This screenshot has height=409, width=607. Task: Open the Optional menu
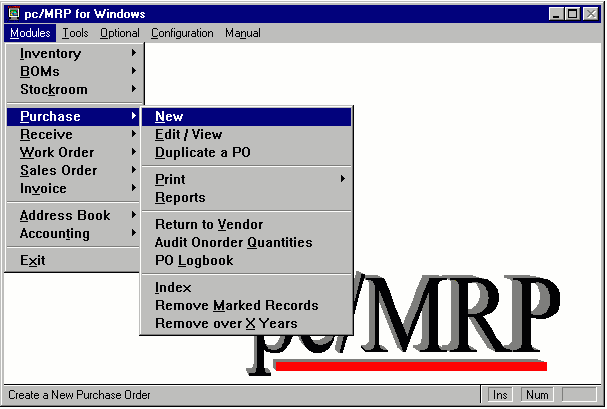tap(120, 33)
